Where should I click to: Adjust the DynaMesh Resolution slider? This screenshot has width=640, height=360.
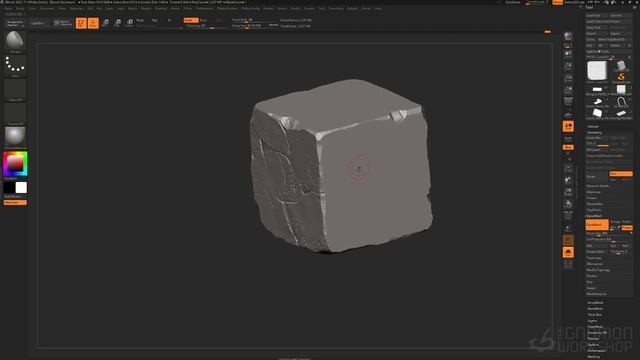609,233
